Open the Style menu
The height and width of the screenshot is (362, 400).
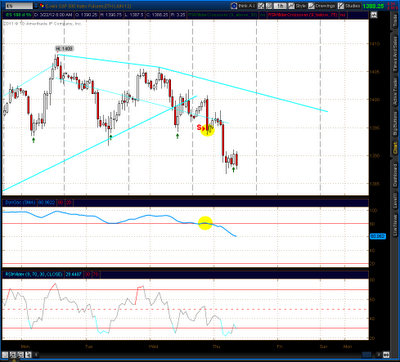click(x=301, y=6)
